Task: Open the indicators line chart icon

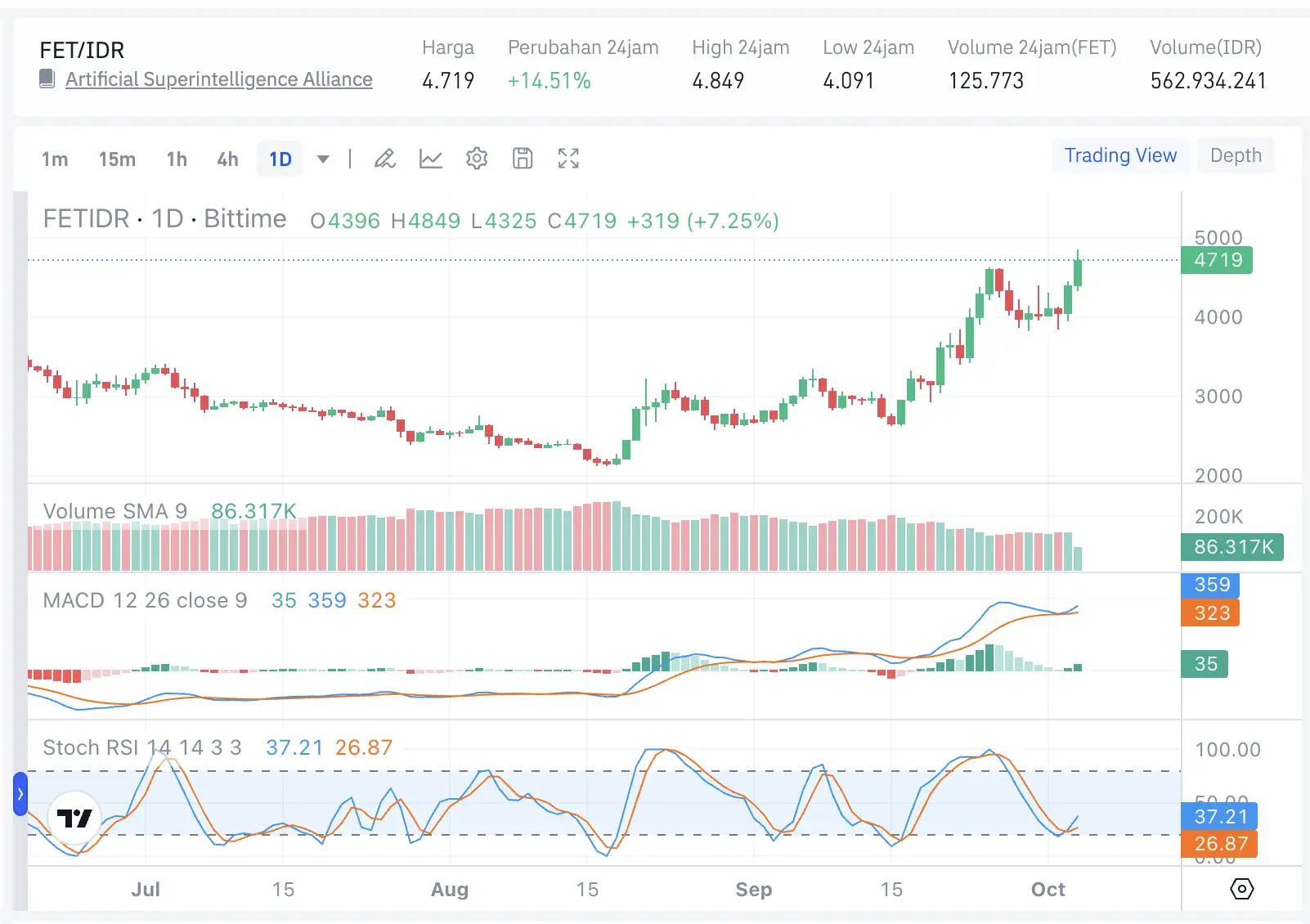Action: pyautogui.click(x=431, y=159)
